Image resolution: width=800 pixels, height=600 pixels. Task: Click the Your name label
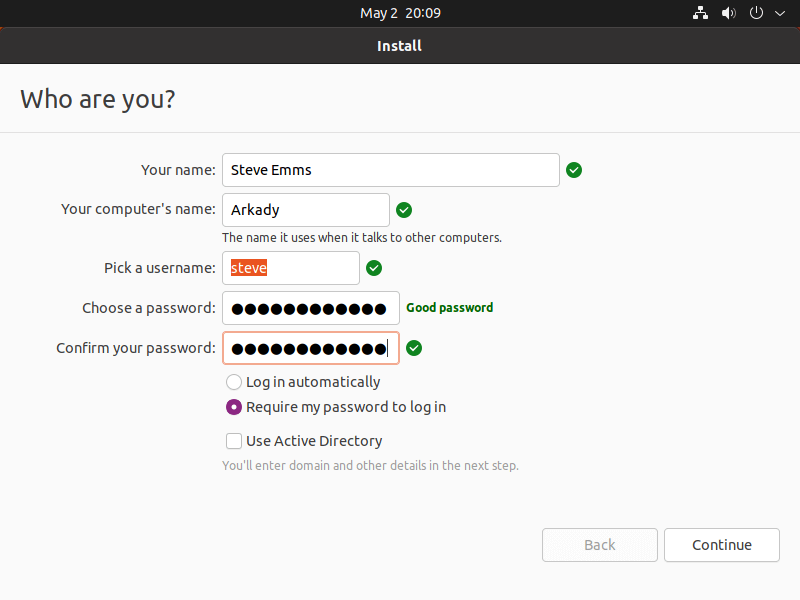pyautogui.click(x=178, y=170)
